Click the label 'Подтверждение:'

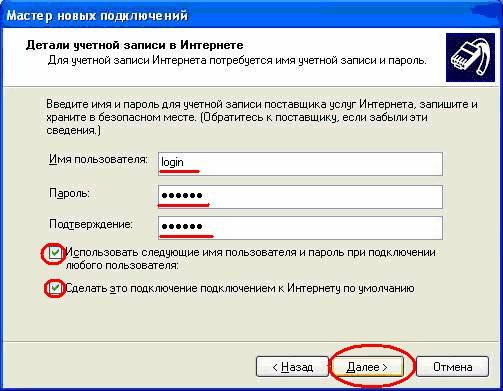91,224
